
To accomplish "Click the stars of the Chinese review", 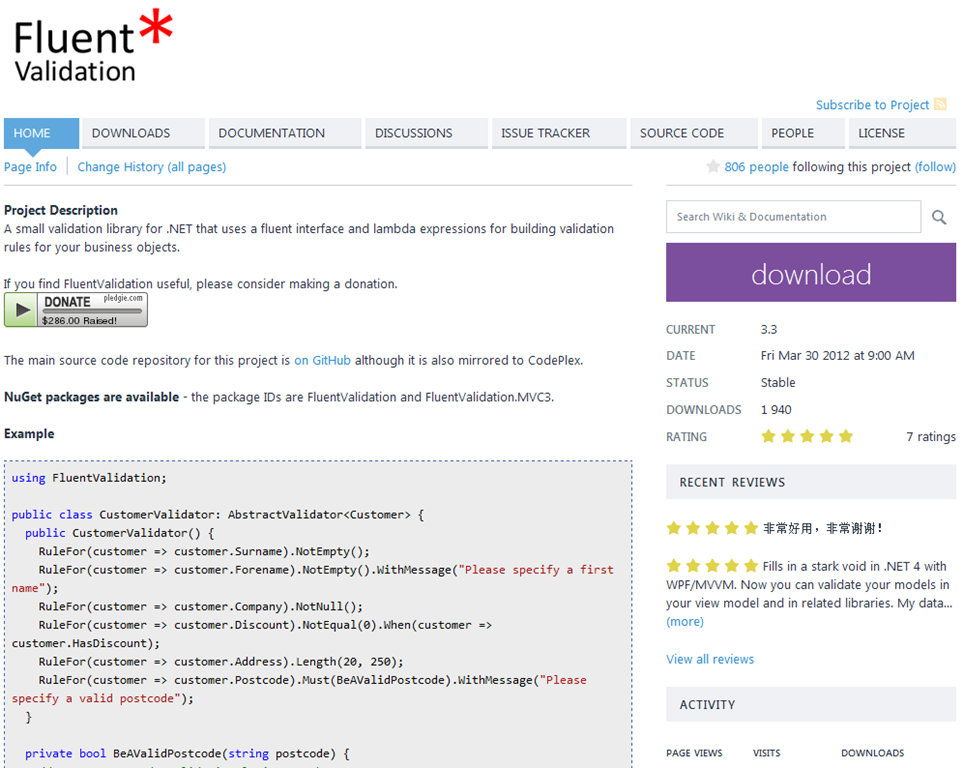I will coord(712,528).
